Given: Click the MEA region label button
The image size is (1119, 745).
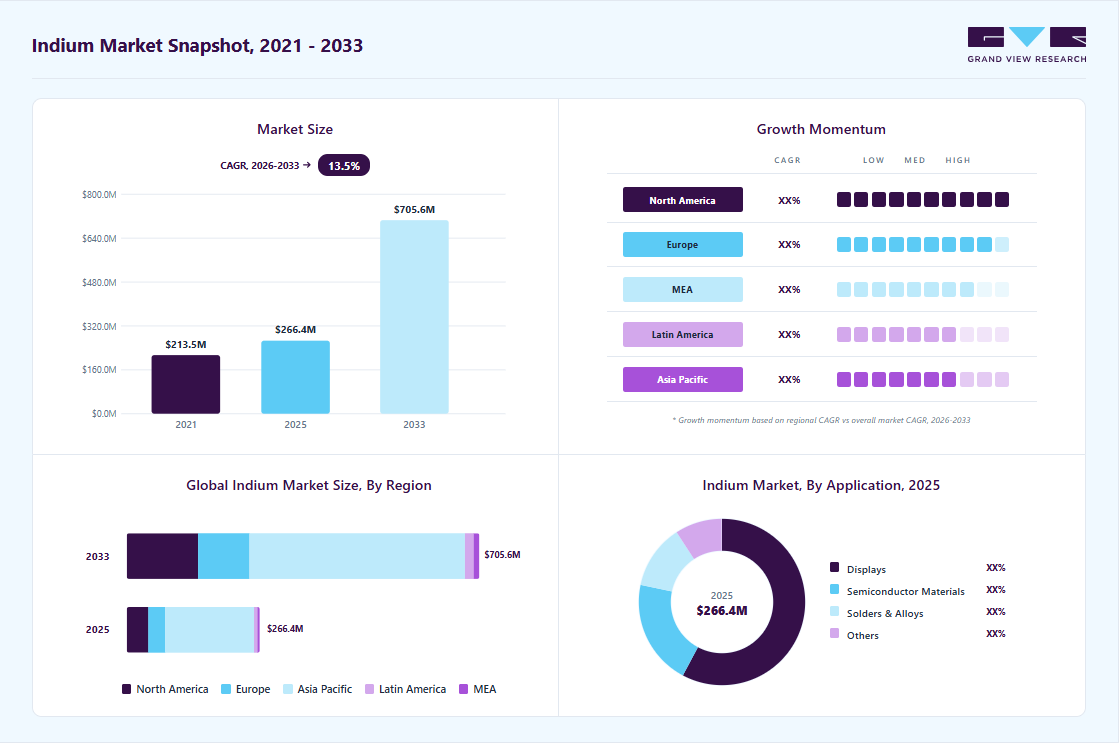Looking at the screenshot, I should pos(682,289).
